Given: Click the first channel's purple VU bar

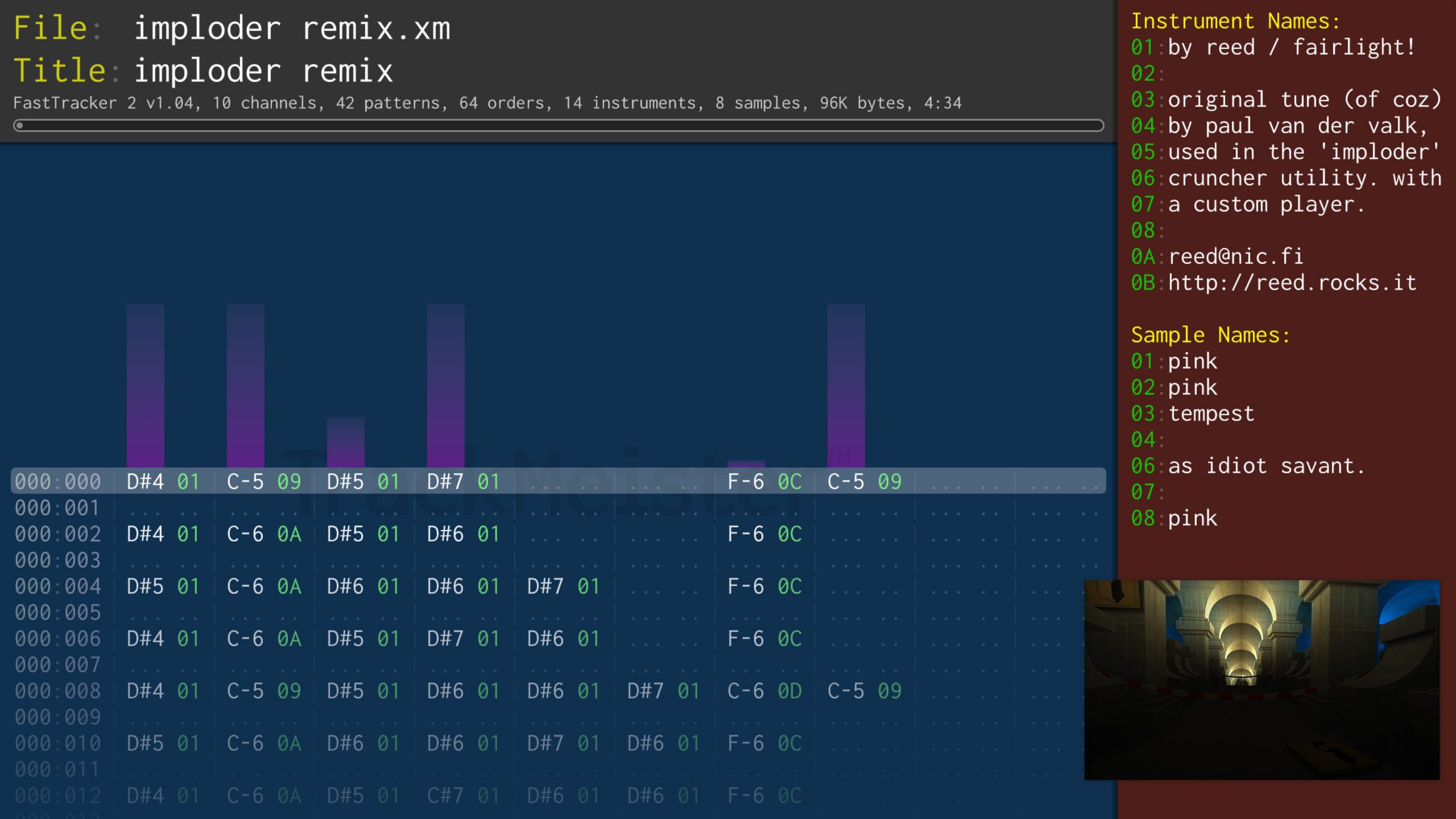Looking at the screenshot, I should 146,385.
